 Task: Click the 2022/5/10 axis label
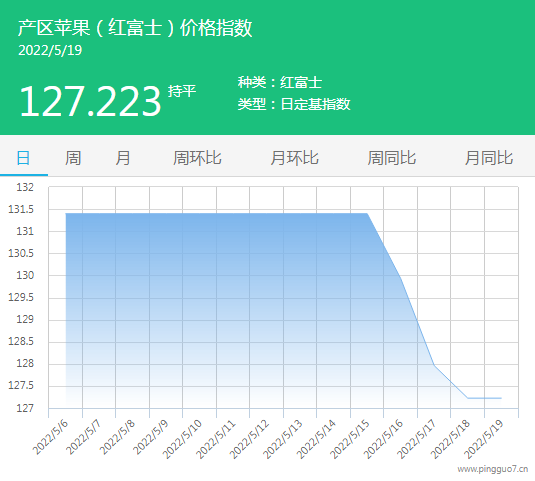point(182,439)
